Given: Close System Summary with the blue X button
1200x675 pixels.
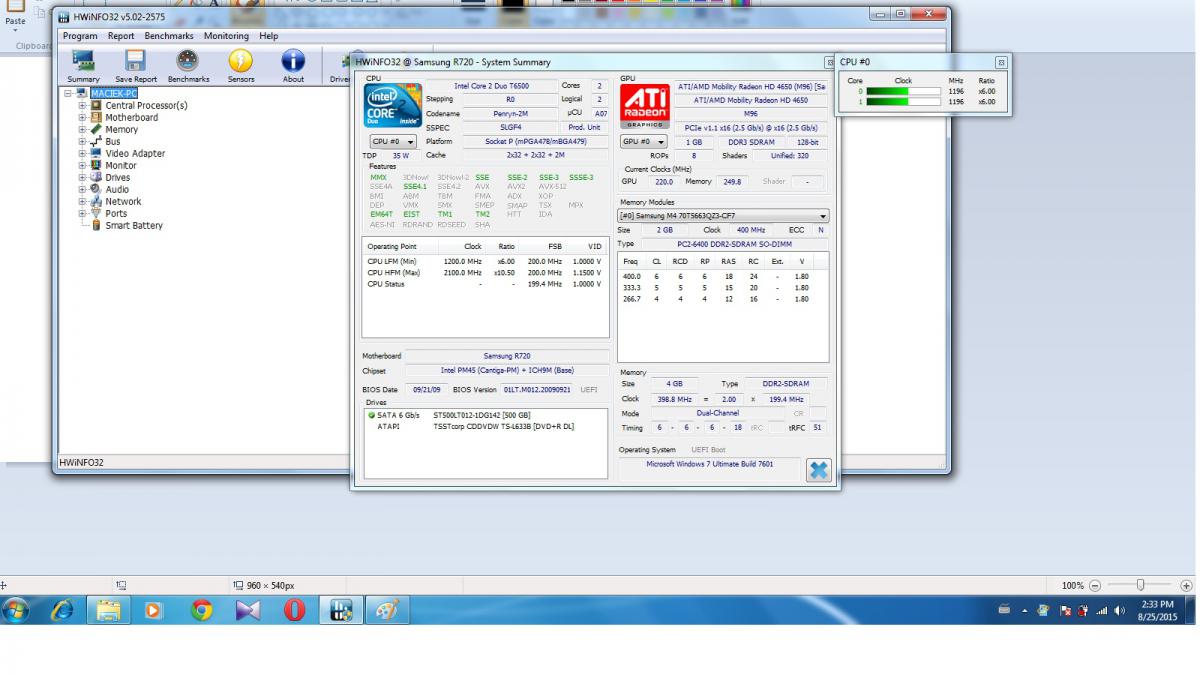Looking at the screenshot, I should coord(818,470).
